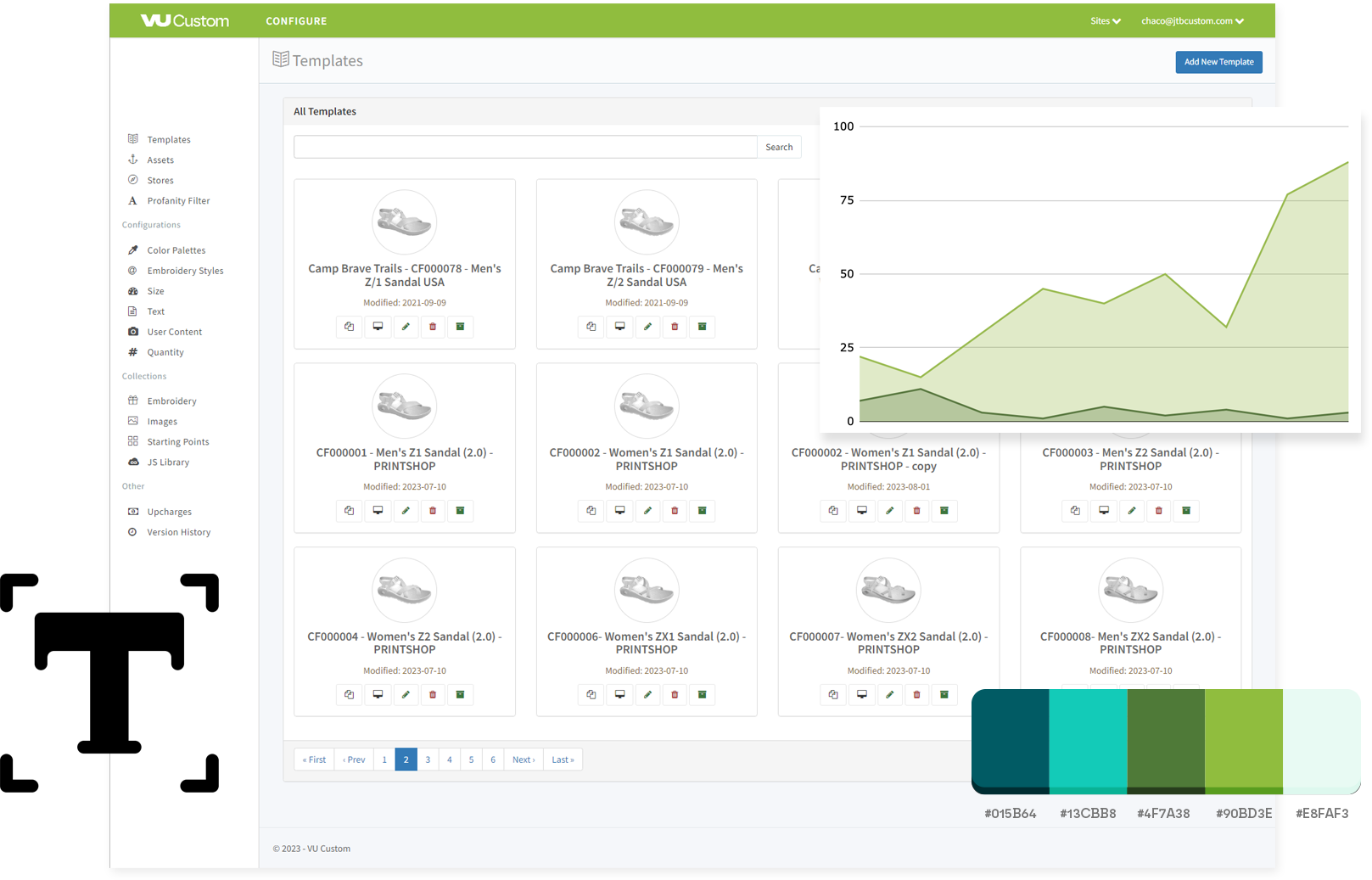Duplicate the CF000004 Women's Z2 Sandal template
1372x880 pixels.
pyautogui.click(x=349, y=695)
